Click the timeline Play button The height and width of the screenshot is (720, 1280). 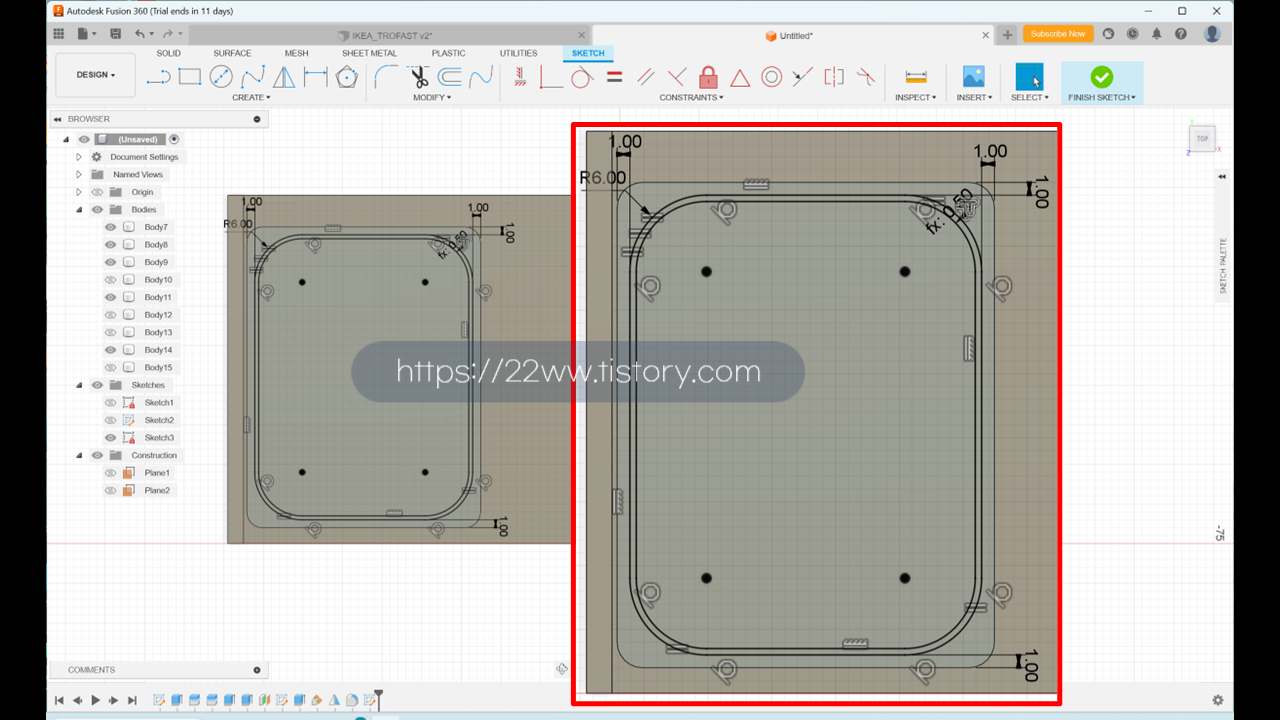click(x=96, y=700)
